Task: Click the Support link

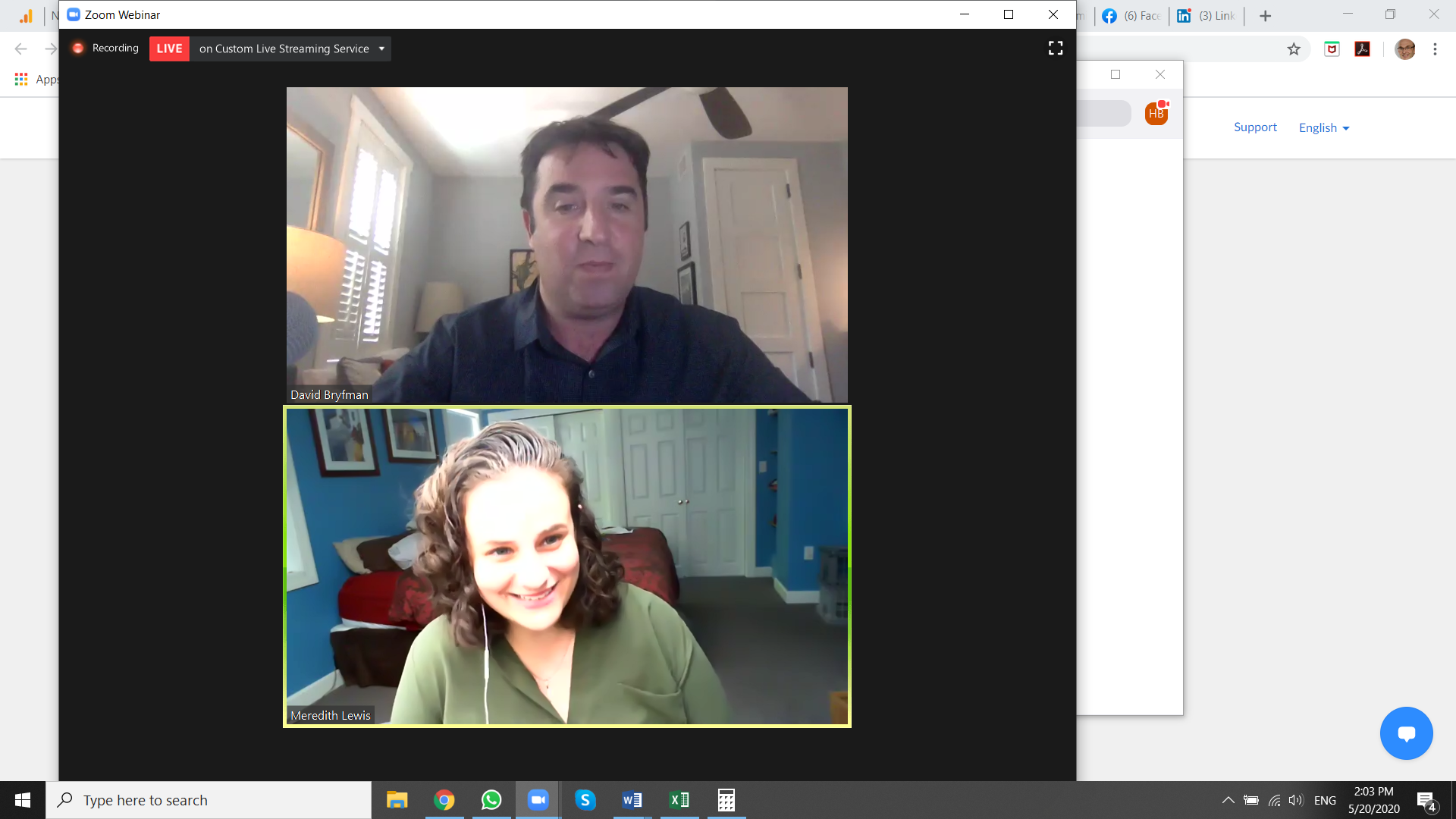Action: coord(1255,127)
